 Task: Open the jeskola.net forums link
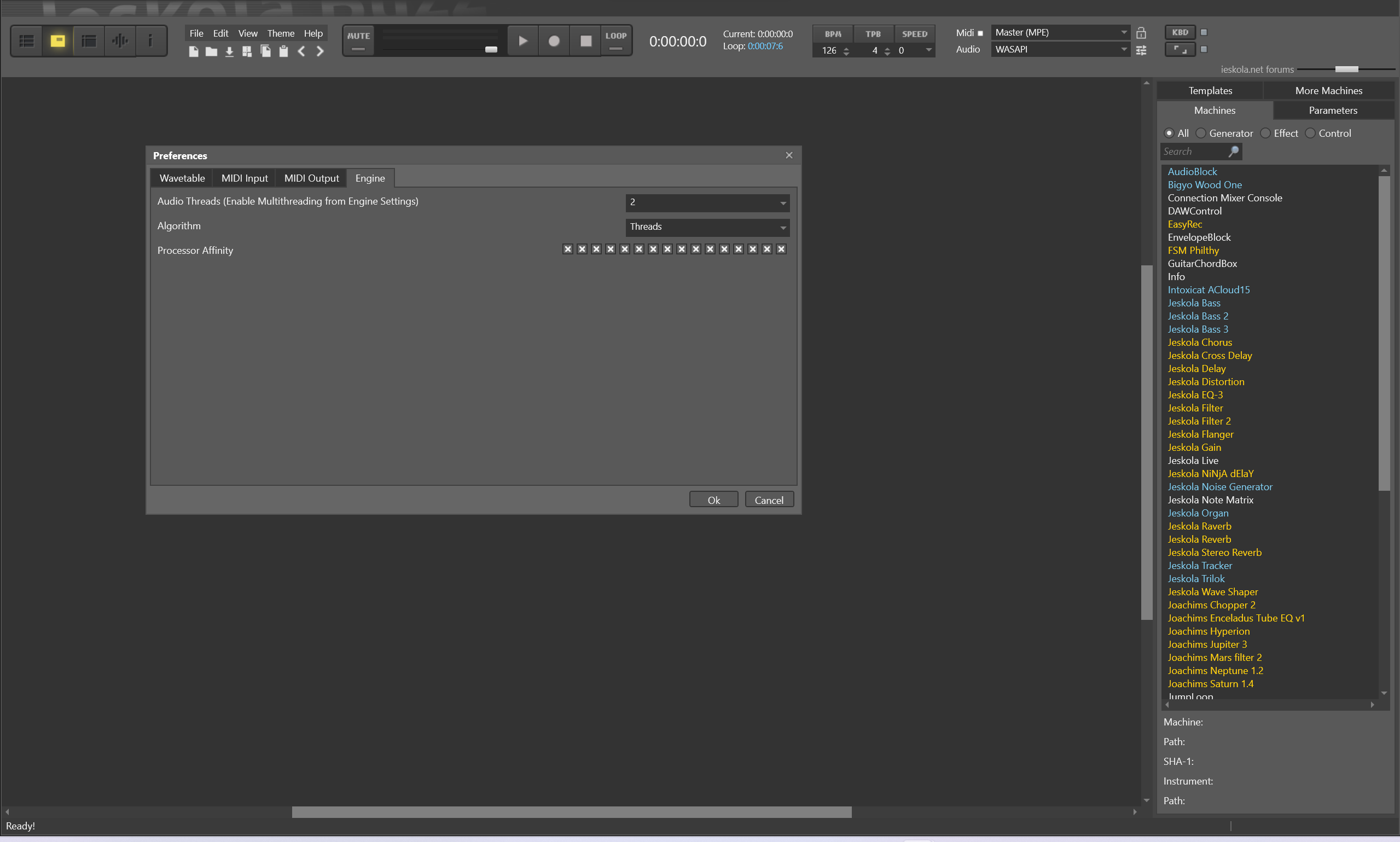(1257, 69)
